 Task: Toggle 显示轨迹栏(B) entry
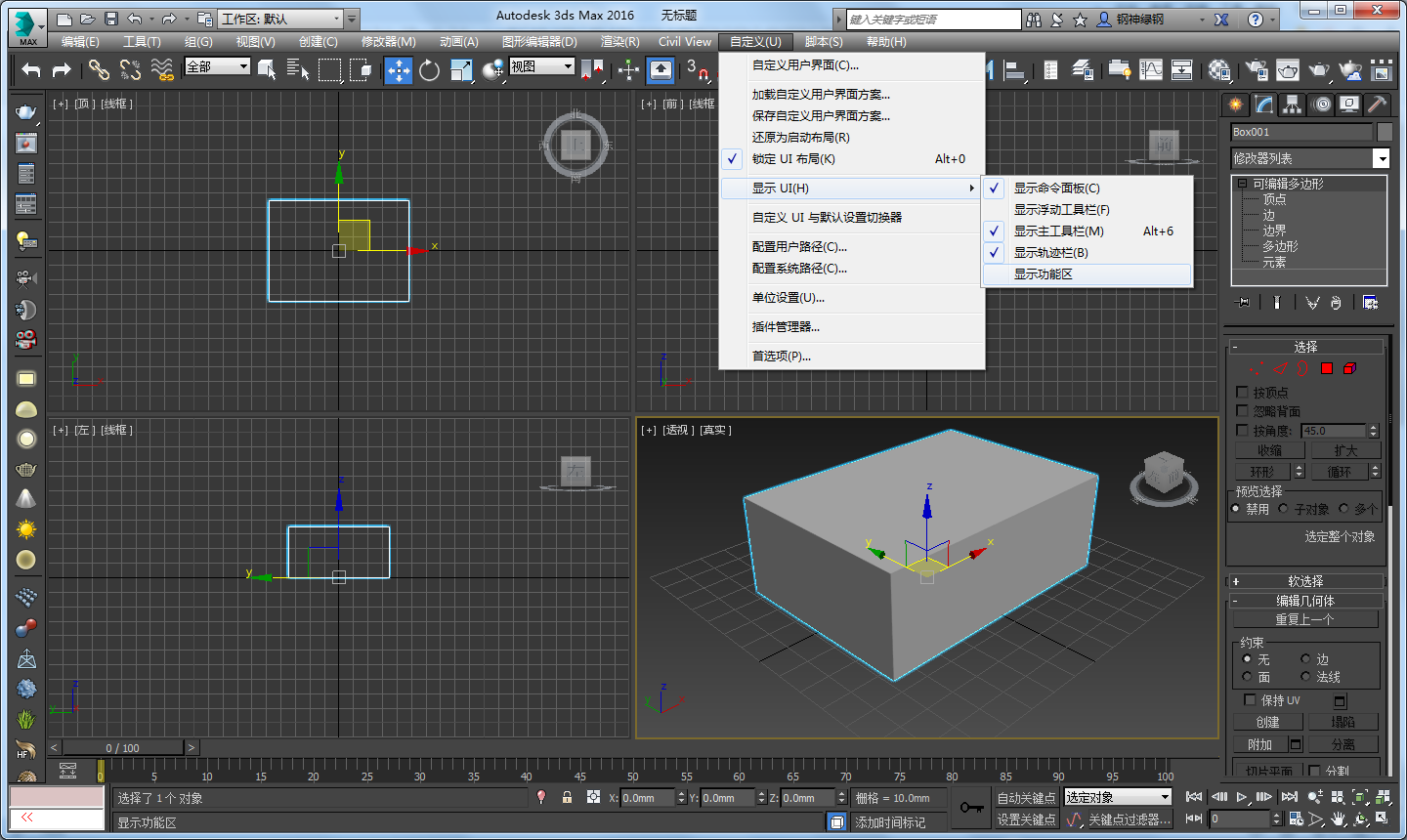pyautogui.click(x=1087, y=252)
